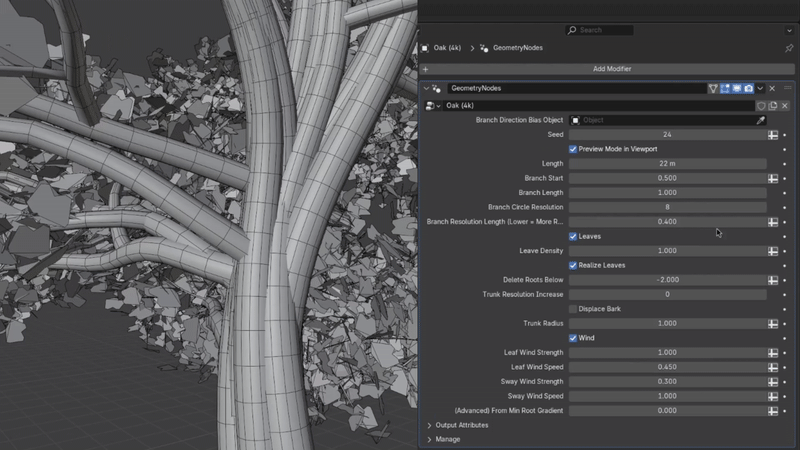Click the Add Modifier button

607,69
